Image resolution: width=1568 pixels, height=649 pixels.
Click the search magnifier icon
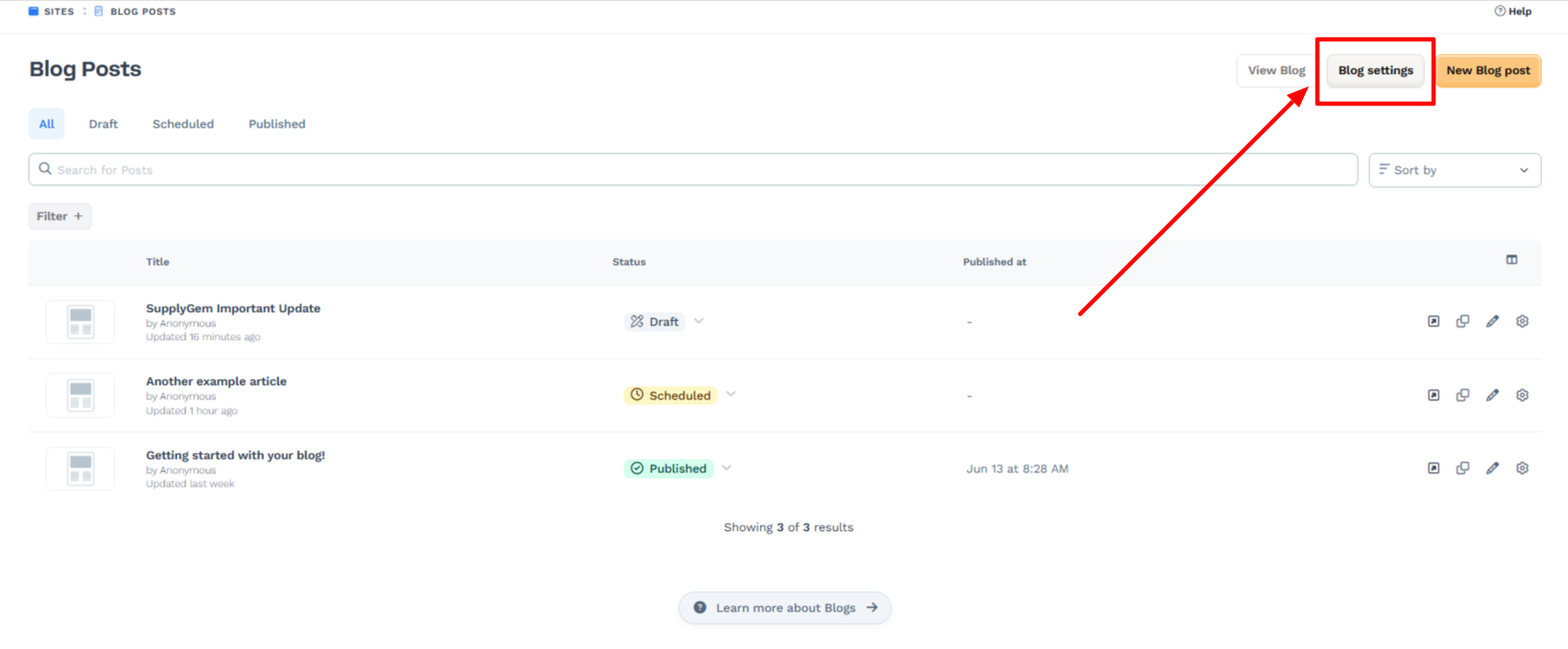pyautogui.click(x=45, y=169)
